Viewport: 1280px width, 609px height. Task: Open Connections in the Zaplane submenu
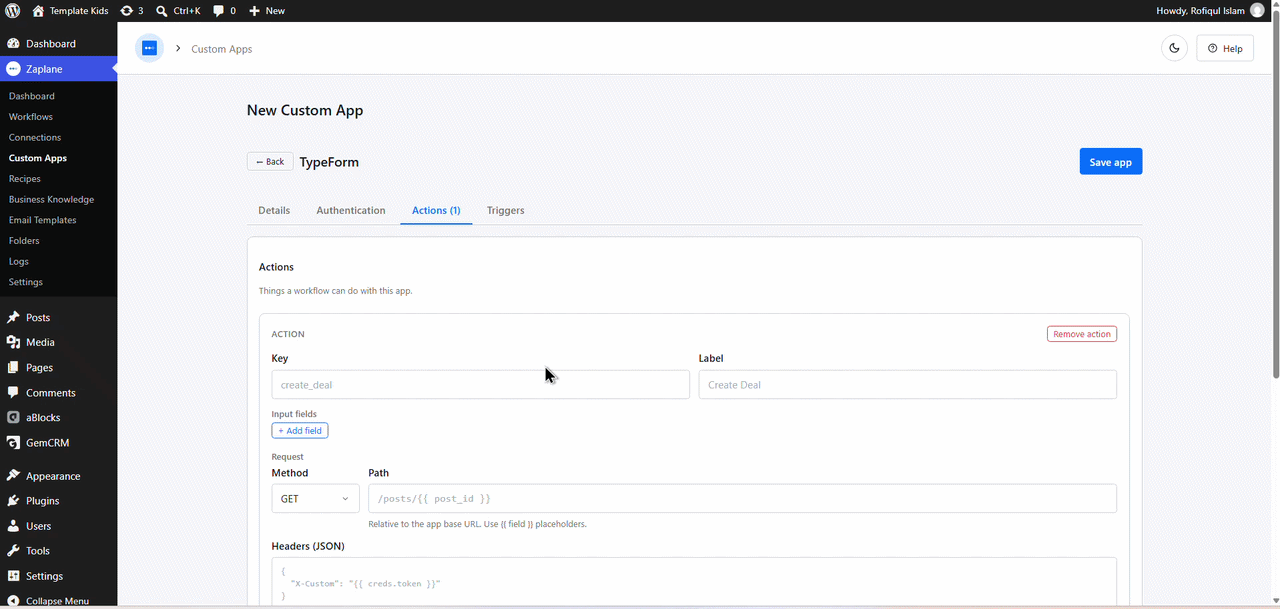click(35, 137)
